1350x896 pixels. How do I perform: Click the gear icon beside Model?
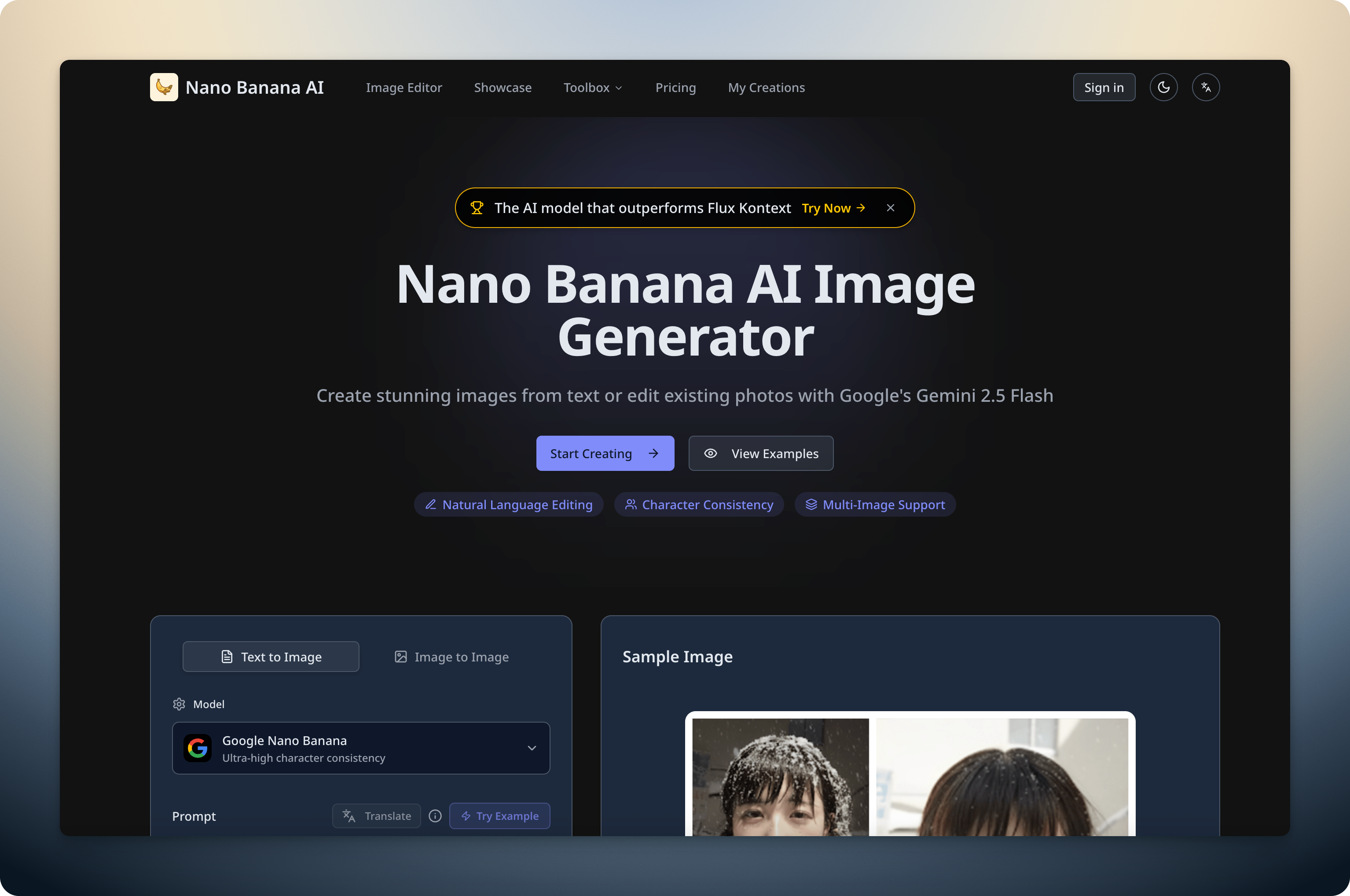(179, 704)
